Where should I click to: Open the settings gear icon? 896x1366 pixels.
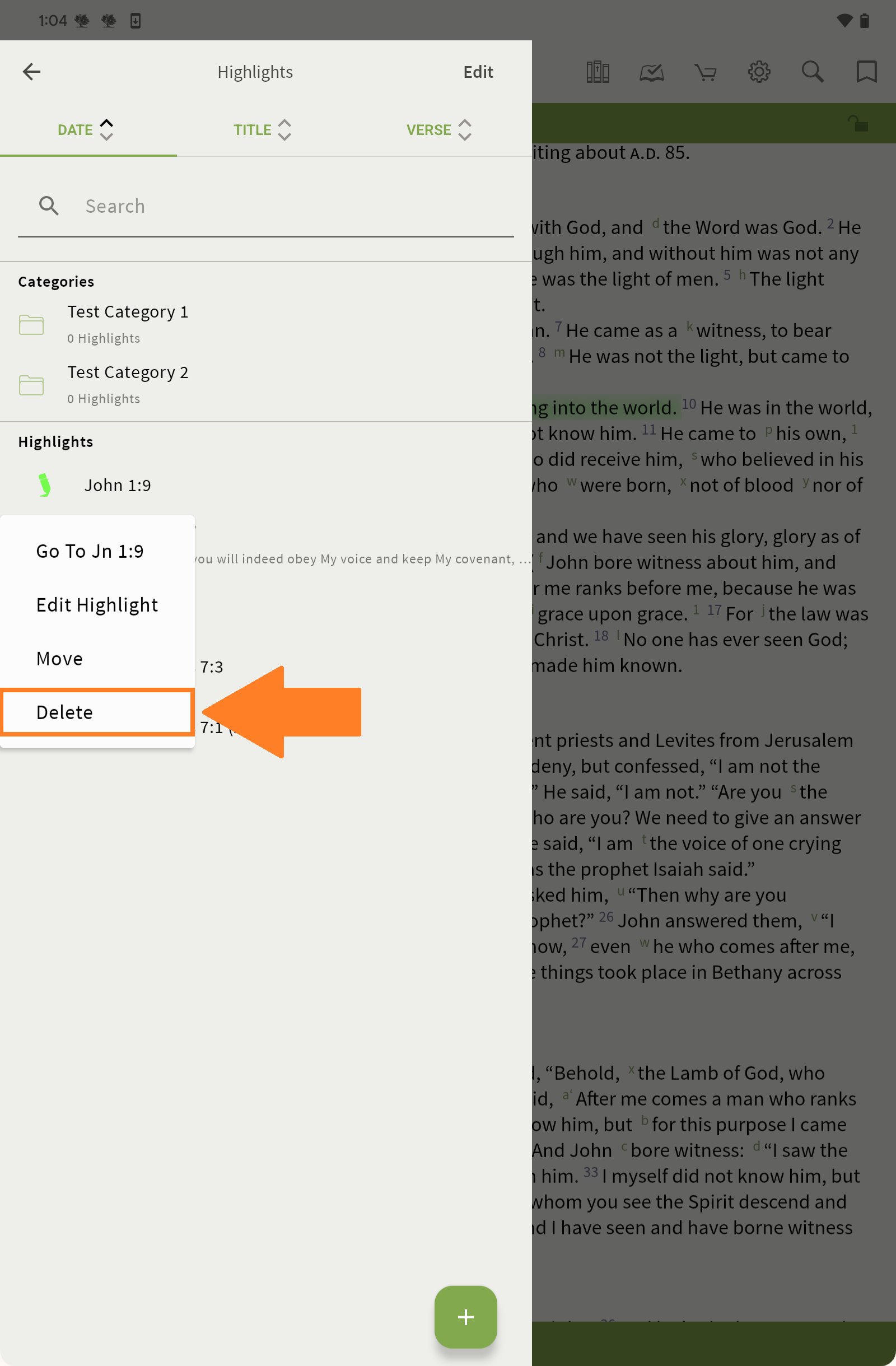pyautogui.click(x=759, y=72)
